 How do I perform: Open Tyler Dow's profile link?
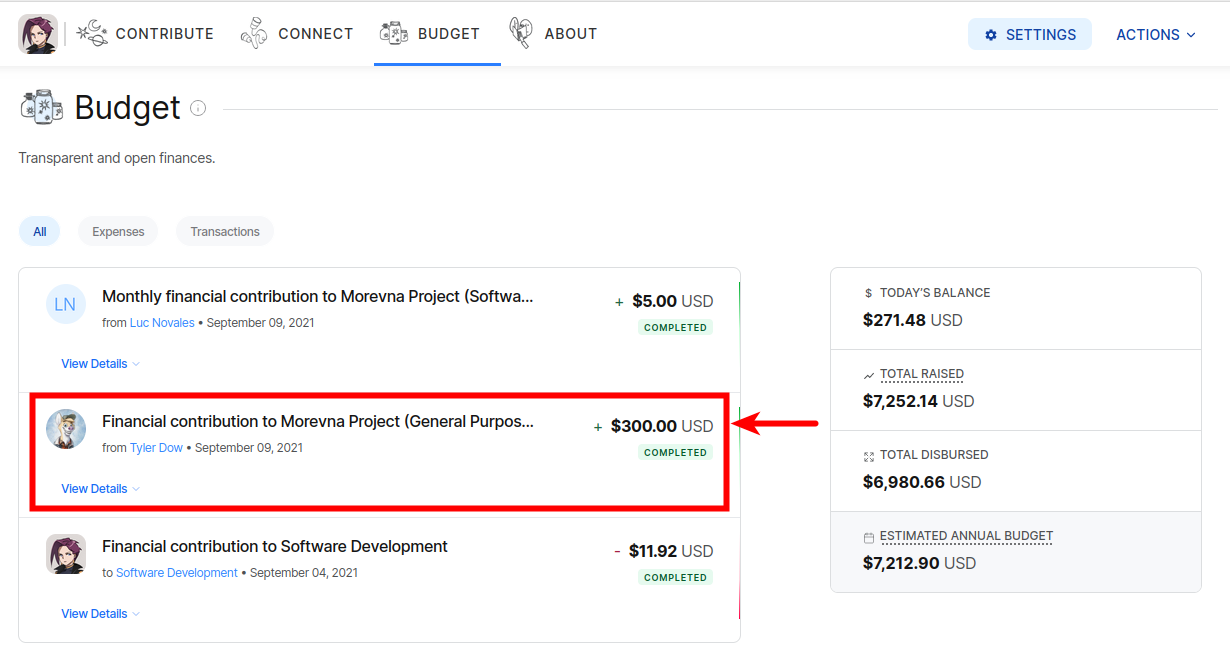(156, 448)
